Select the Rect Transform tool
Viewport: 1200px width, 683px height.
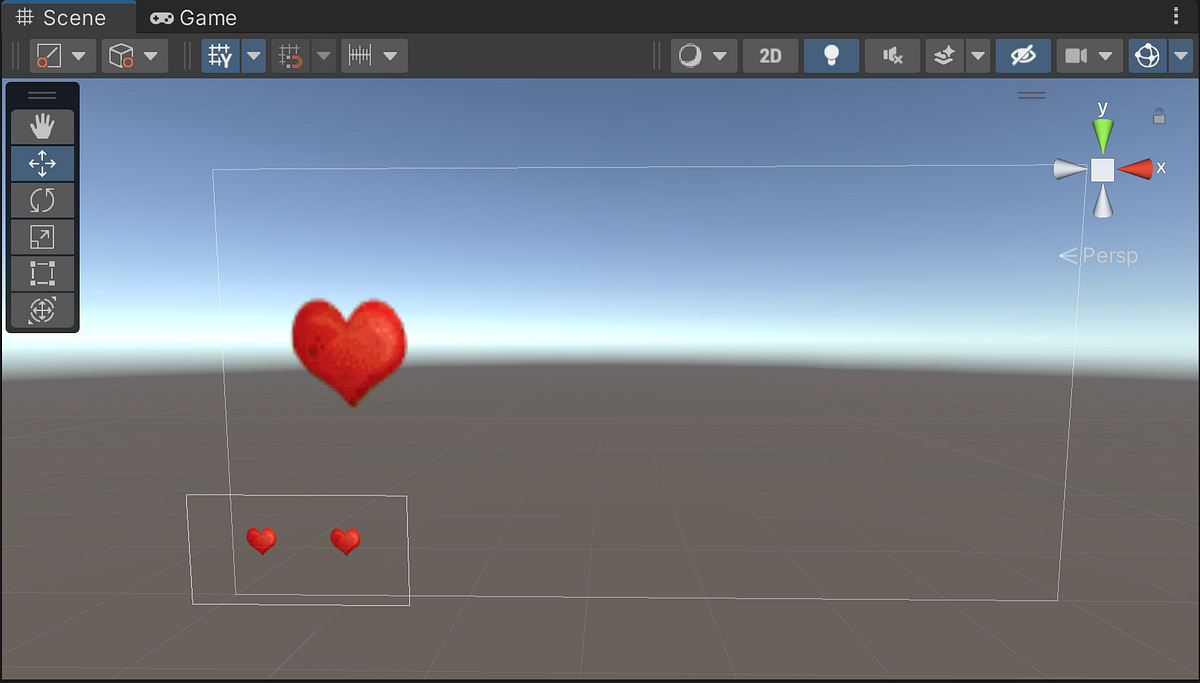[42, 273]
